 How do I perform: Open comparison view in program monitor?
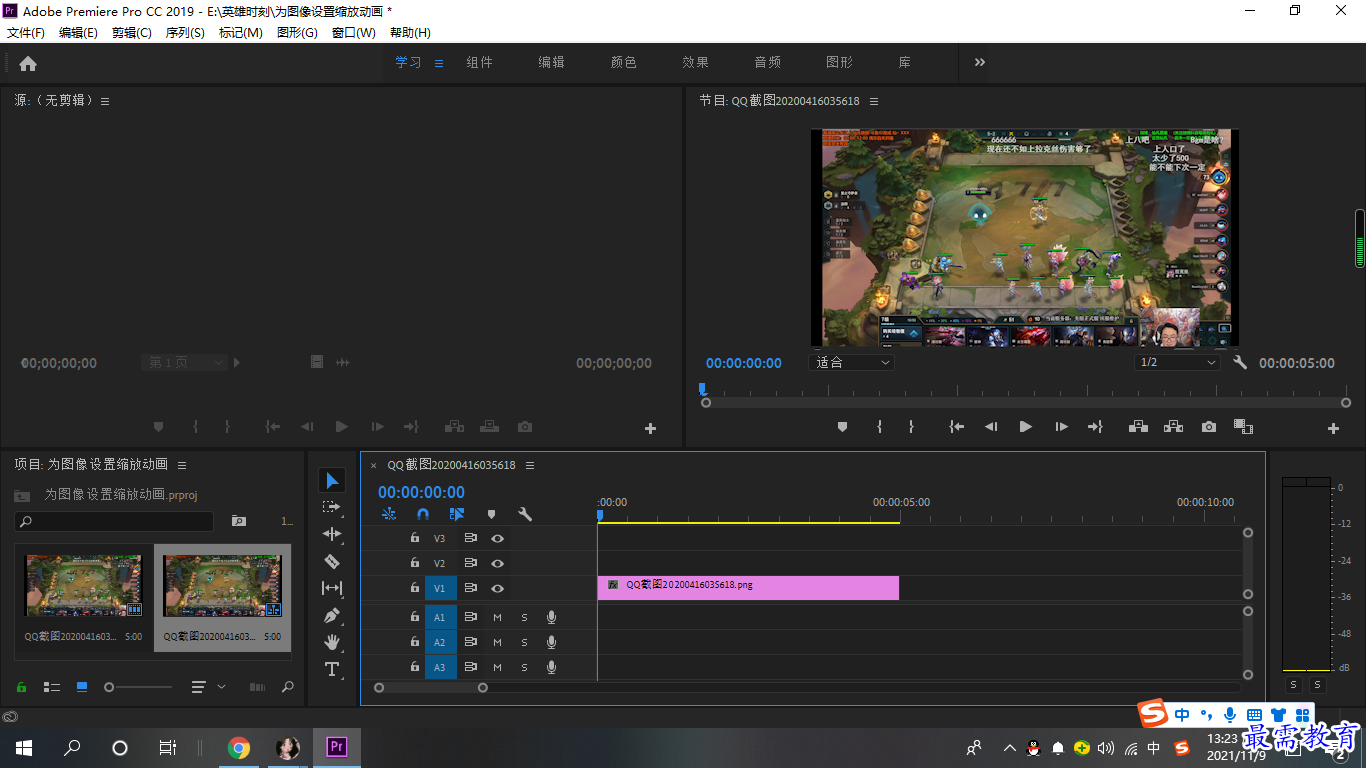pyautogui.click(x=1243, y=427)
